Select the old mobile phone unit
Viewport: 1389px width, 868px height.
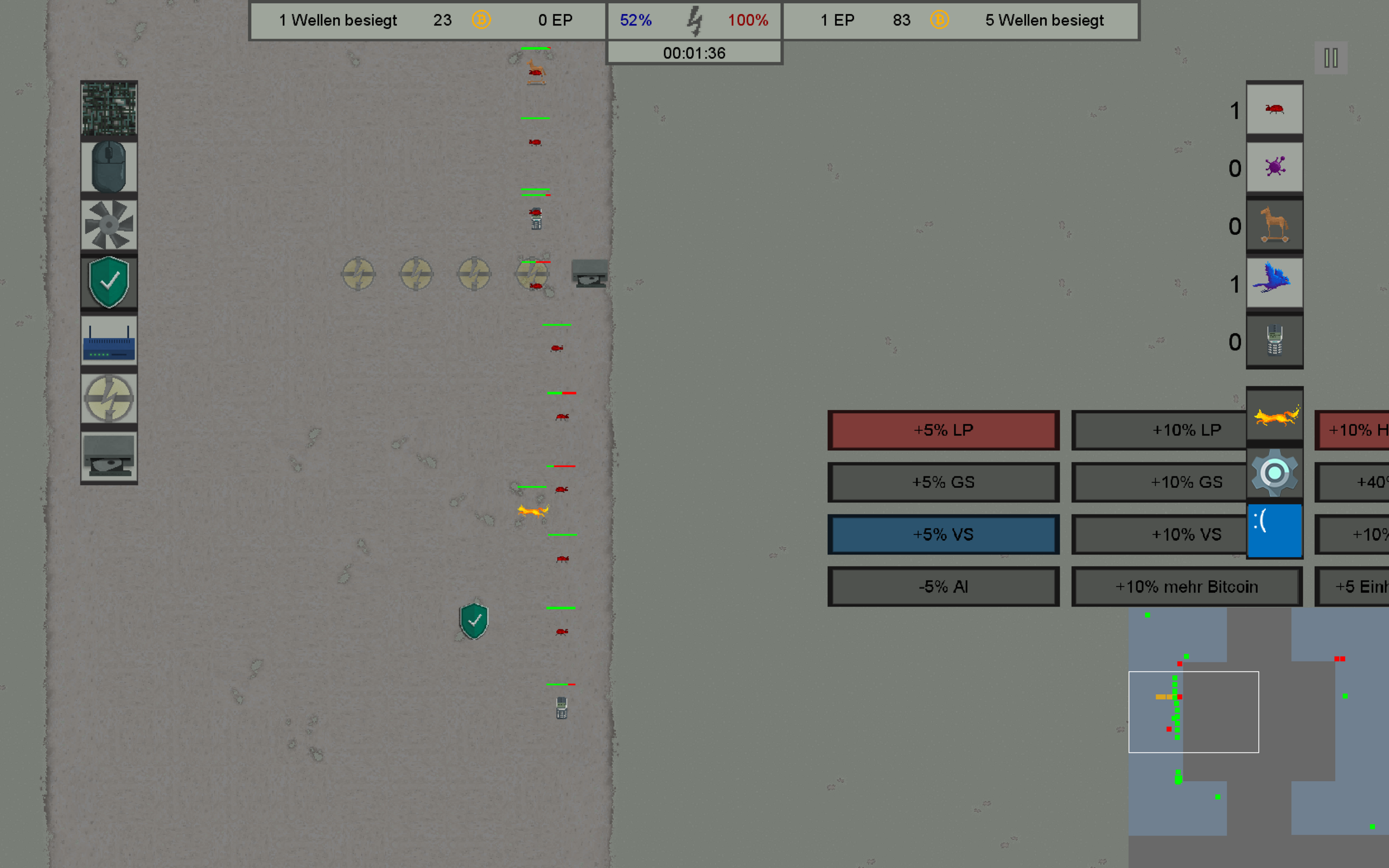point(1274,341)
